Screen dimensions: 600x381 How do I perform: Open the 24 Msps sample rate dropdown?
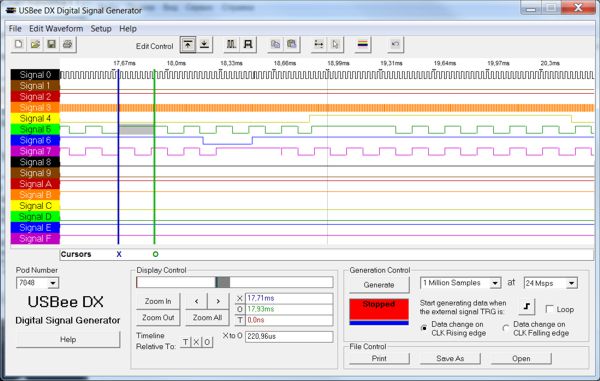click(x=572, y=283)
